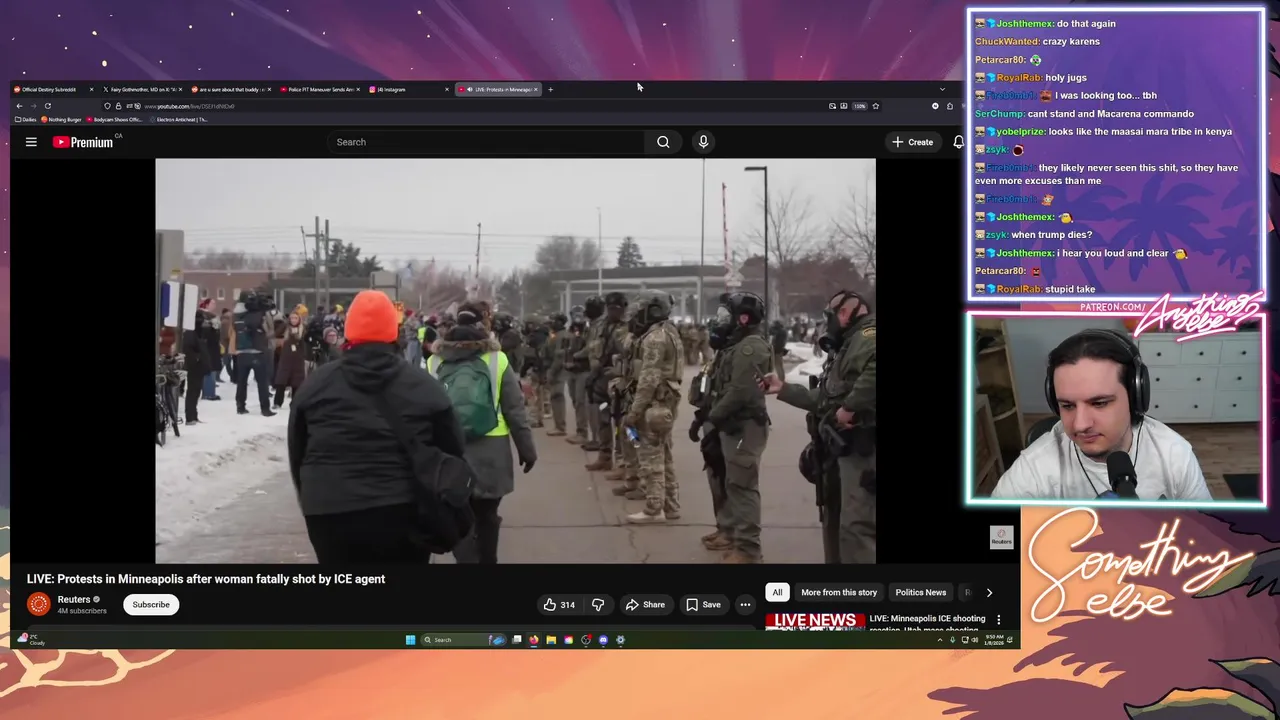
Task: Show next filter chips with arrow
Action: click(x=989, y=592)
